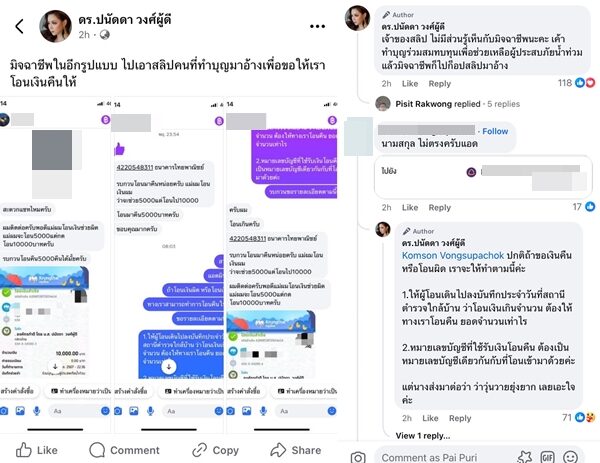
Task: Open the emoji smiley icon in comment bar
Action: tap(570, 457)
